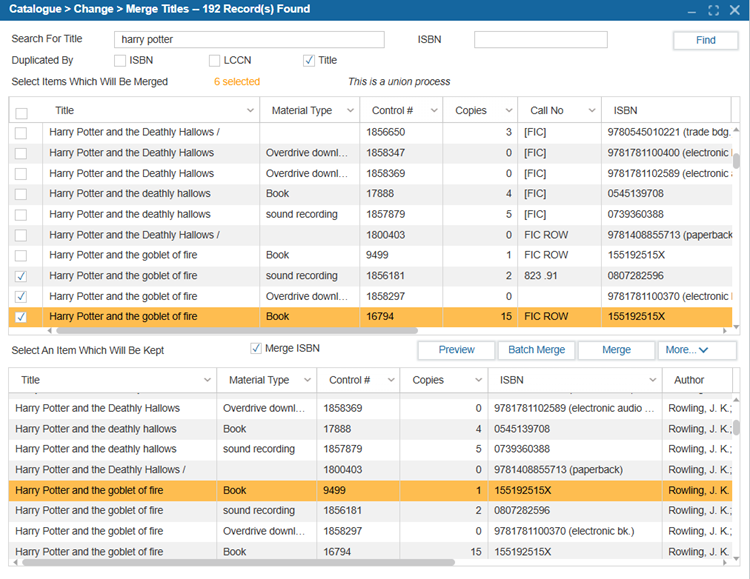Close the Merge Titles window
Viewport: 750px width, 579px height.
[735, 10]
